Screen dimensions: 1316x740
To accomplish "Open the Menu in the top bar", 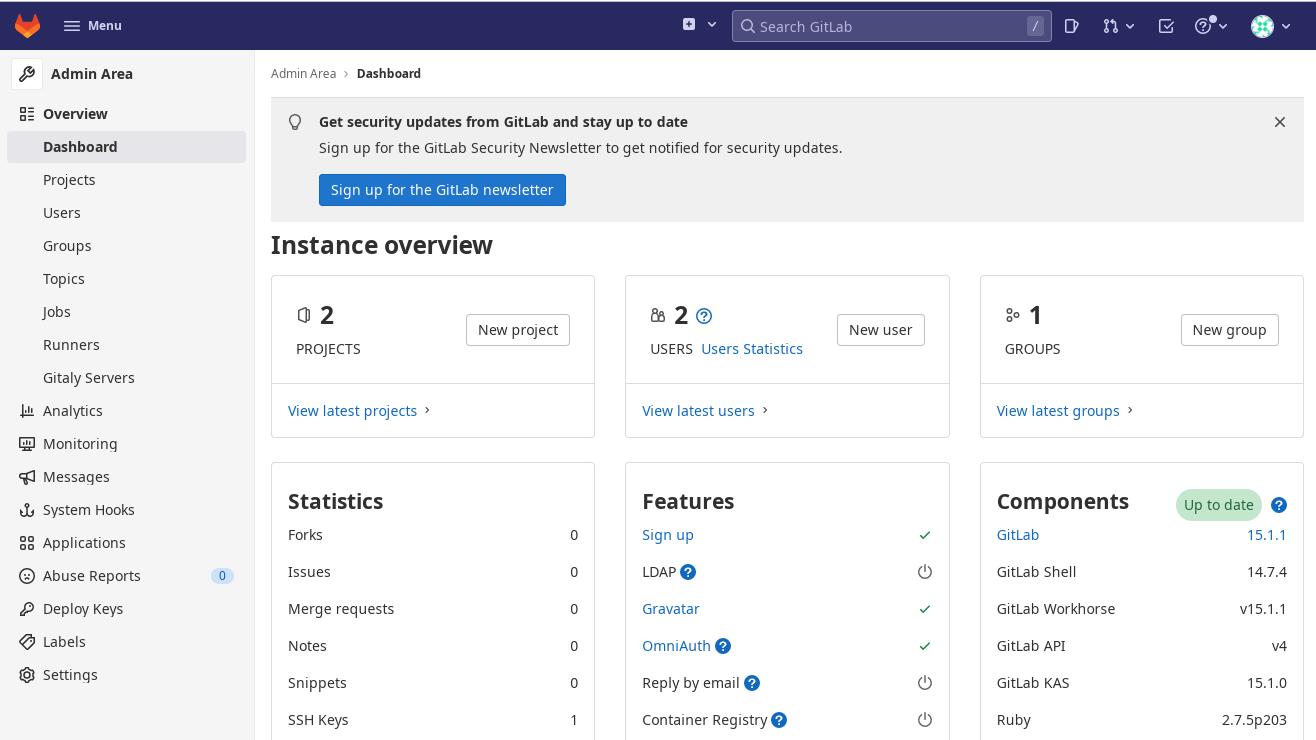I will tap(91, 25).
